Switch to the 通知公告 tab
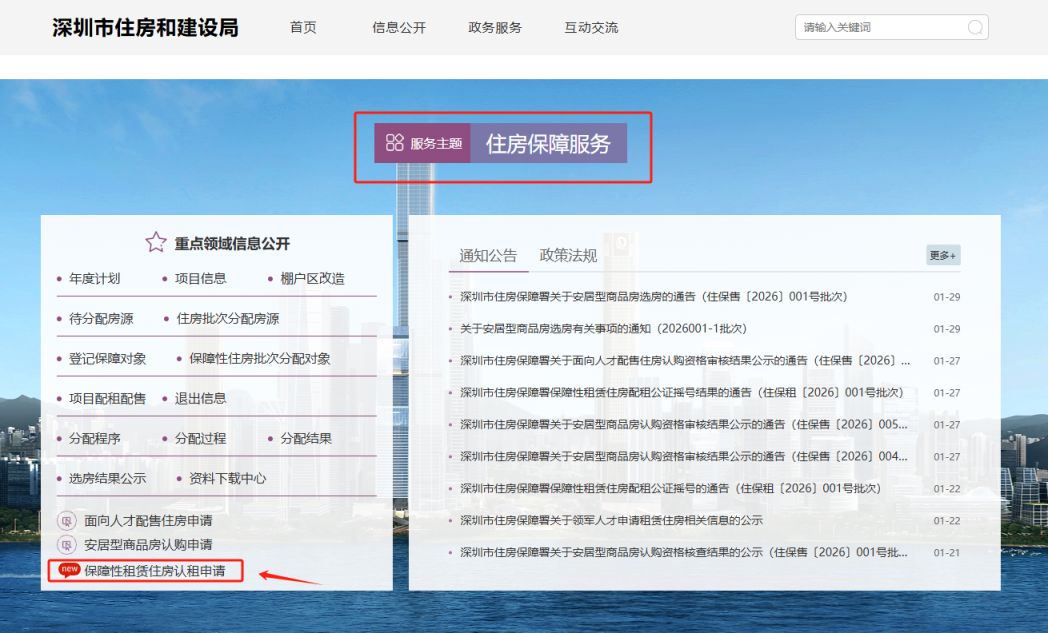The height and width of the screenshot is (633, 1048). [x=488, y=255]
